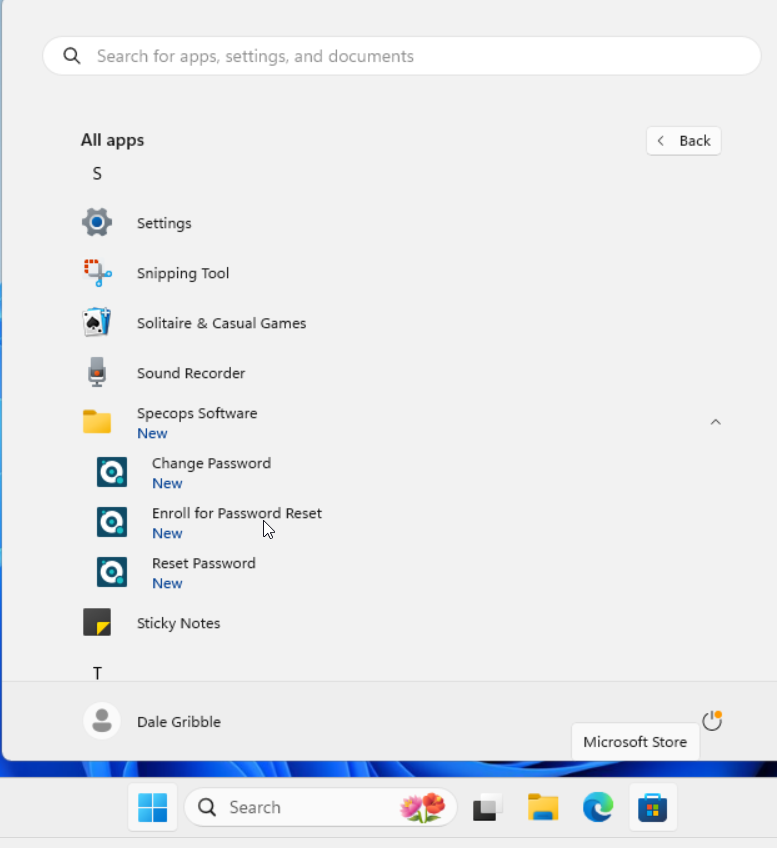Click the Enroll for Password Reset icon
The width and height of the screenshot is (777, 848).
(112, 522)
